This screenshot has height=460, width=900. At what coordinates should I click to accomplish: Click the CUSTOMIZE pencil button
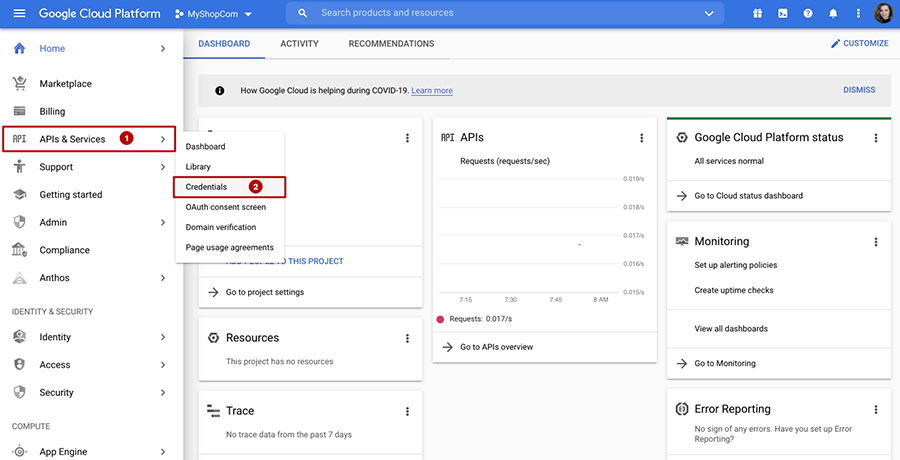pyautogui.click(x=859, y=43)
